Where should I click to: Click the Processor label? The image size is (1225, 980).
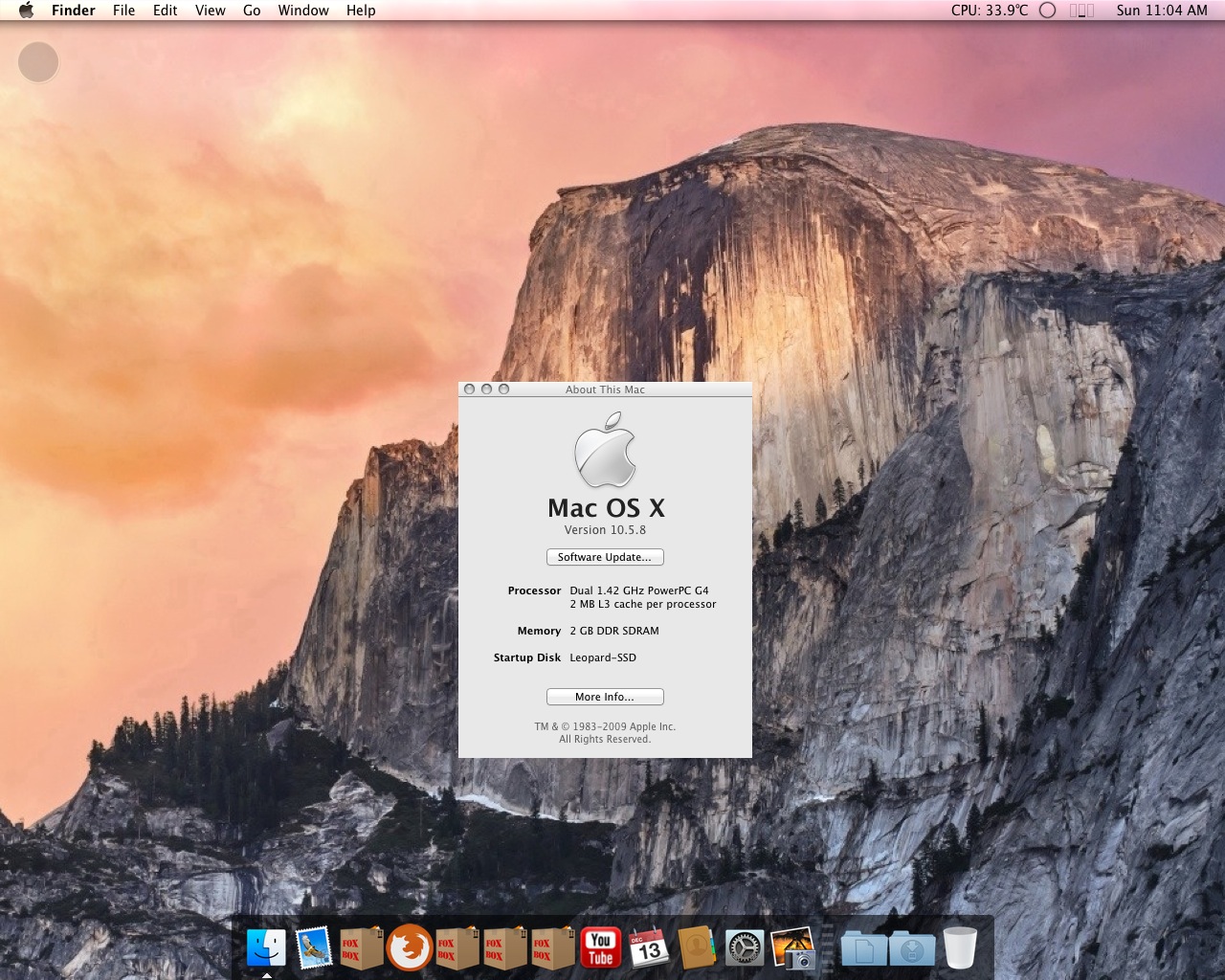534,590
